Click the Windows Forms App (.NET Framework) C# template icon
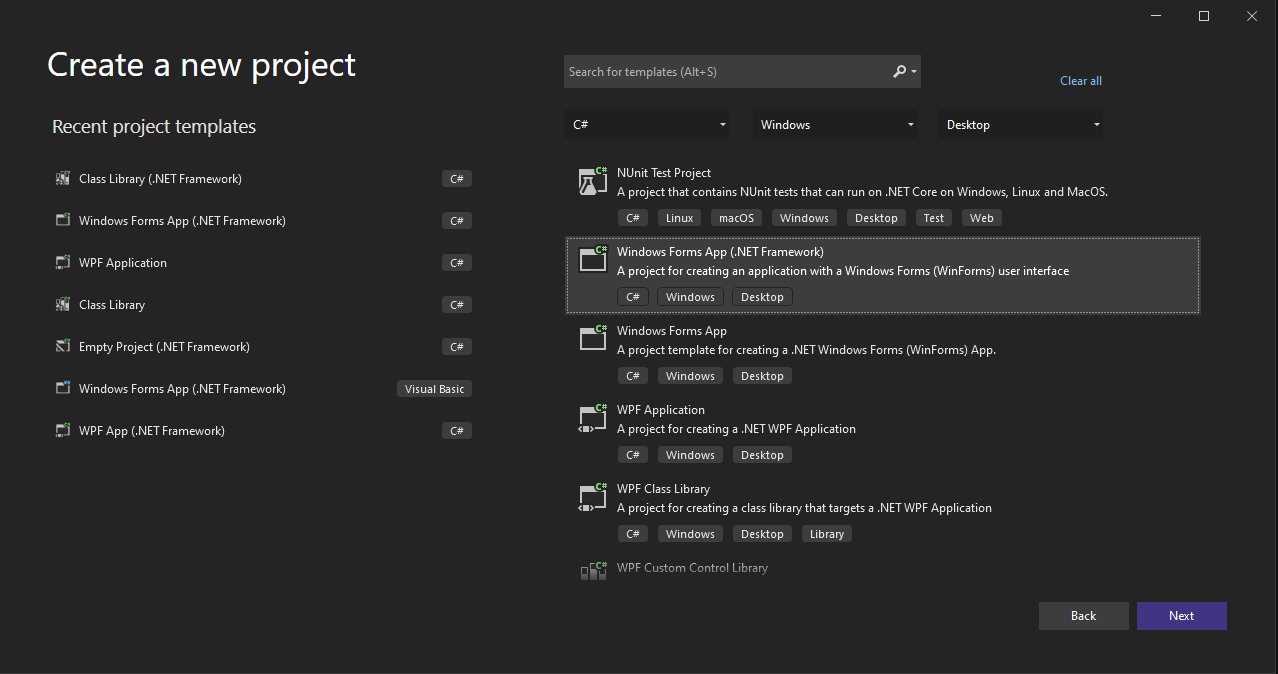The image size is (1278, 674). (x=594, y=260)
